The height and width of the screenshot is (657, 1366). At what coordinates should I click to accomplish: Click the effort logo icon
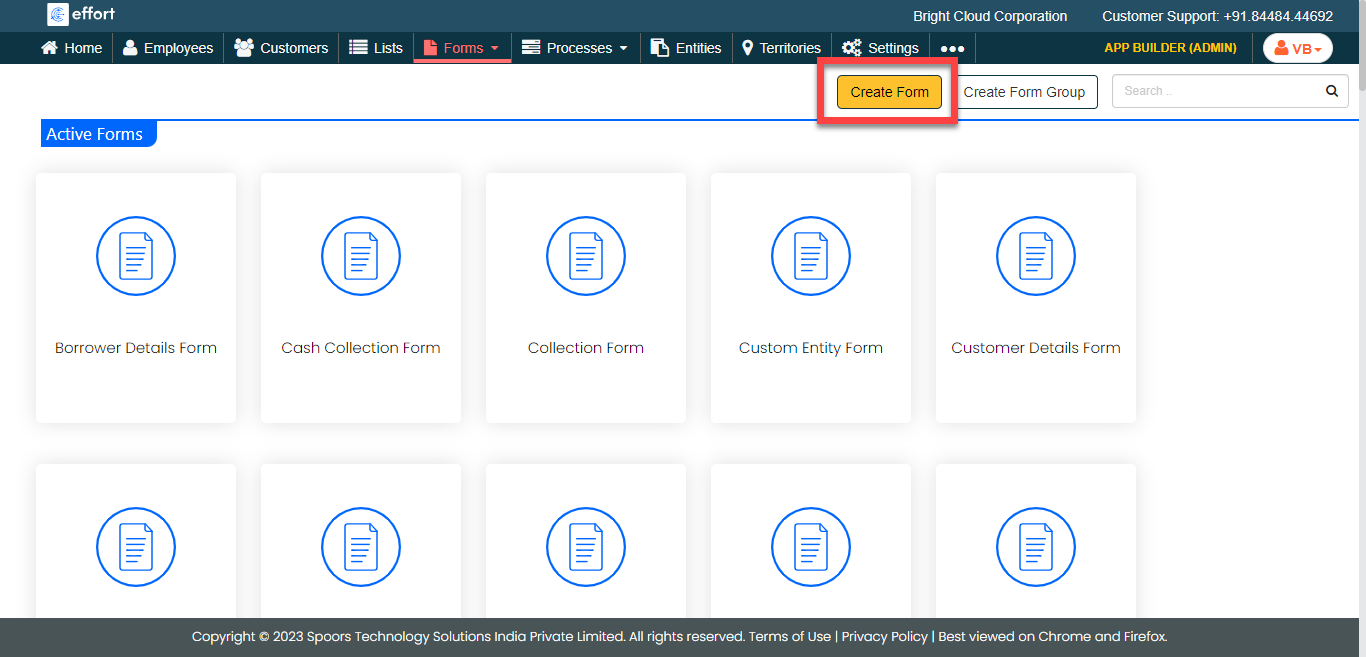pos(58,15)
